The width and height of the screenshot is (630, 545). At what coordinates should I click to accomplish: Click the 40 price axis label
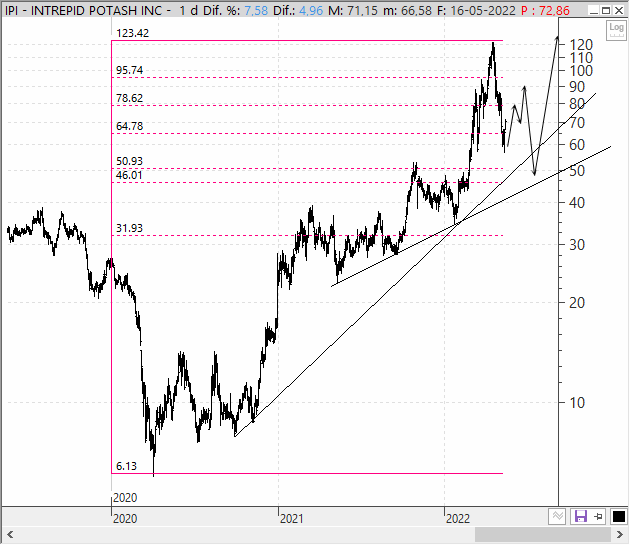point(577,203)
